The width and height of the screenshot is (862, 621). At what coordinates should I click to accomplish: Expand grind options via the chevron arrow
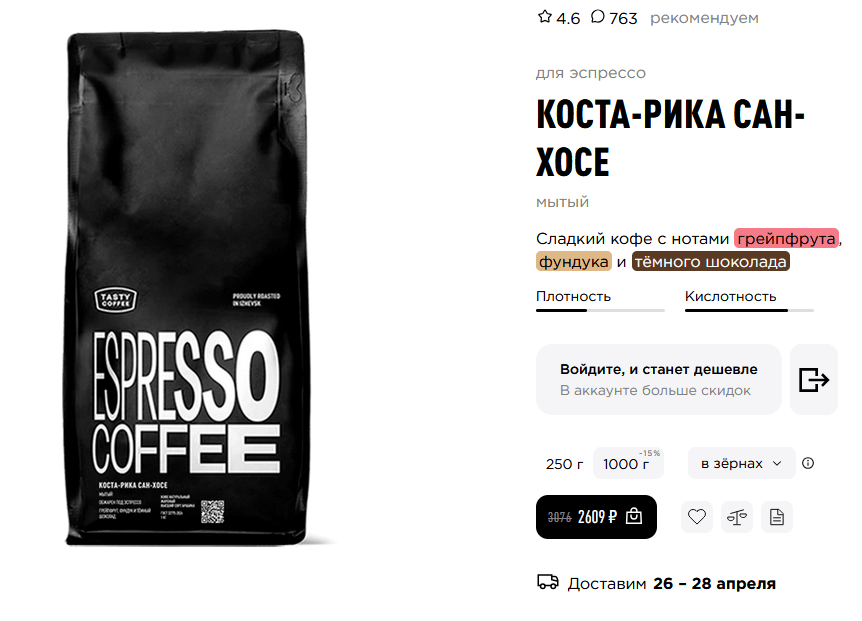(x=777, y=463)
